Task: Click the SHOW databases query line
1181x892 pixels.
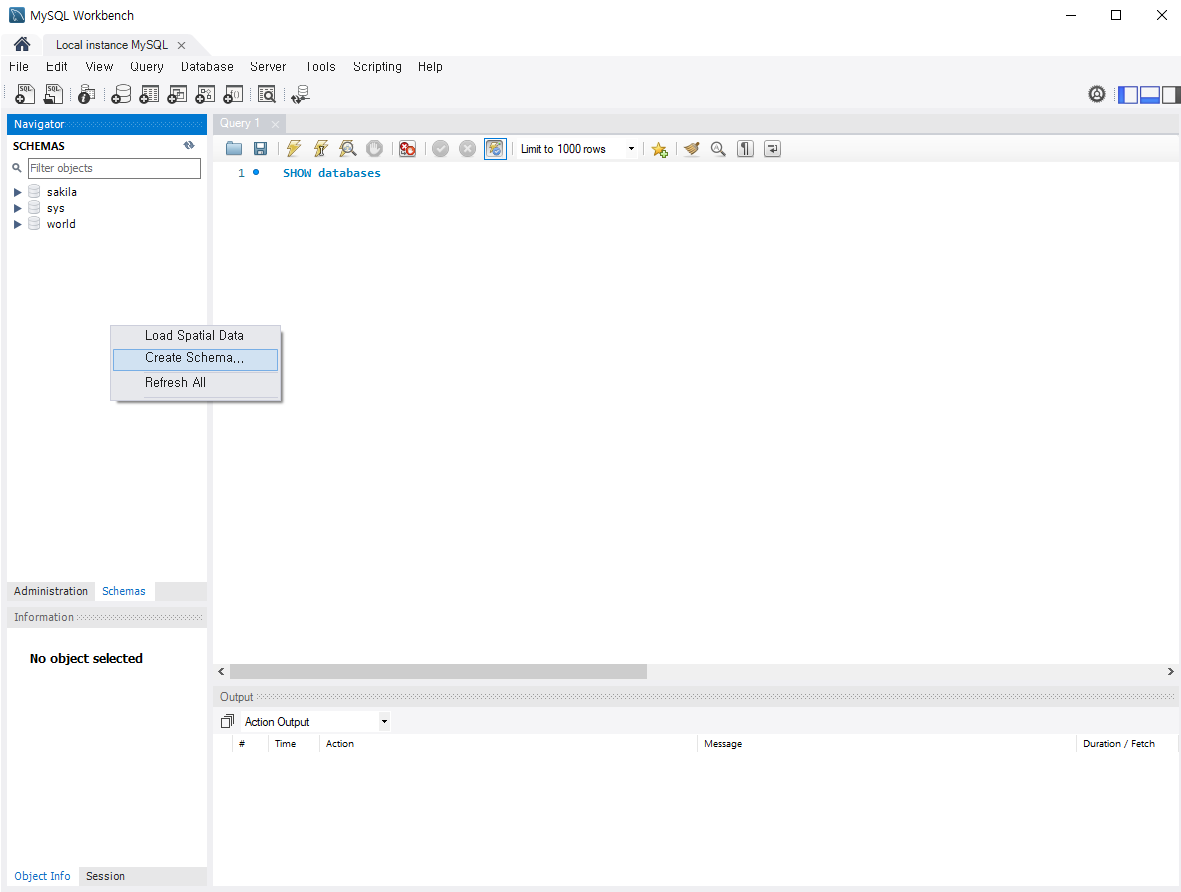Action: (331, 173)
